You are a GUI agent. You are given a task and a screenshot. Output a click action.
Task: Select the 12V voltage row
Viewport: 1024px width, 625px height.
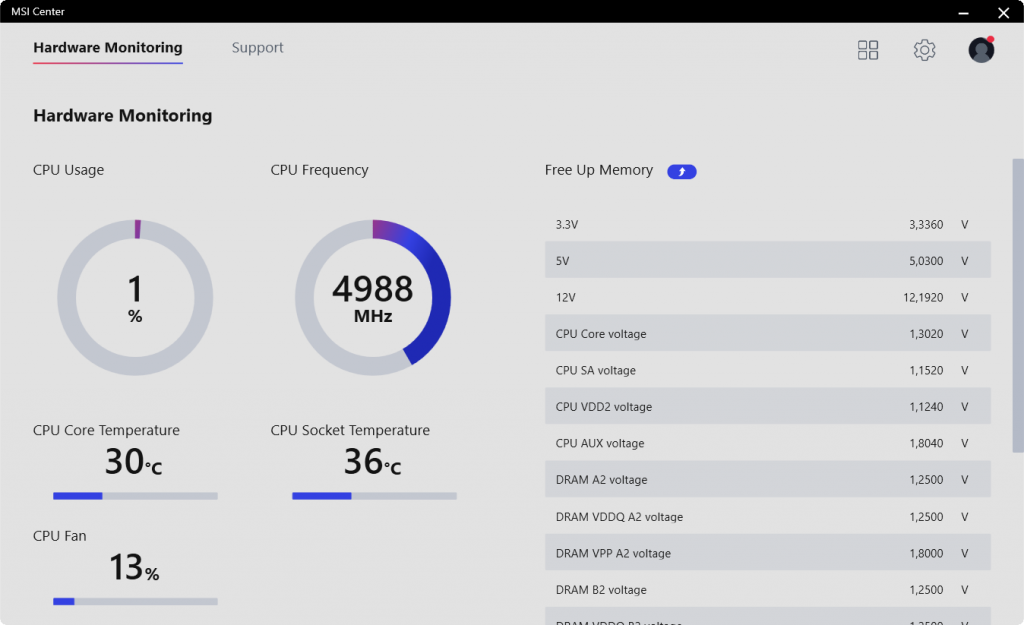coord(768,297)
